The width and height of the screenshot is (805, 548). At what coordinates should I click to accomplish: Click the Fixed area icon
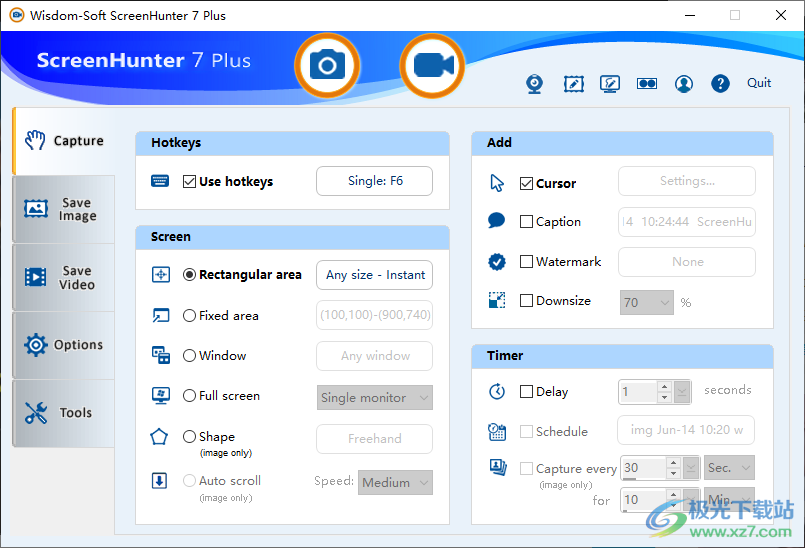161,315
